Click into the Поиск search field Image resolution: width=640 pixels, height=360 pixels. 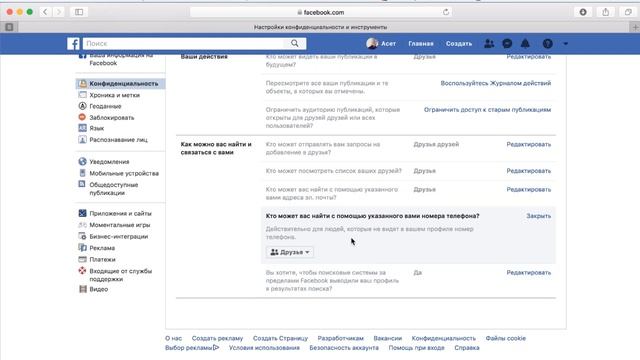(x=184, y=43)
